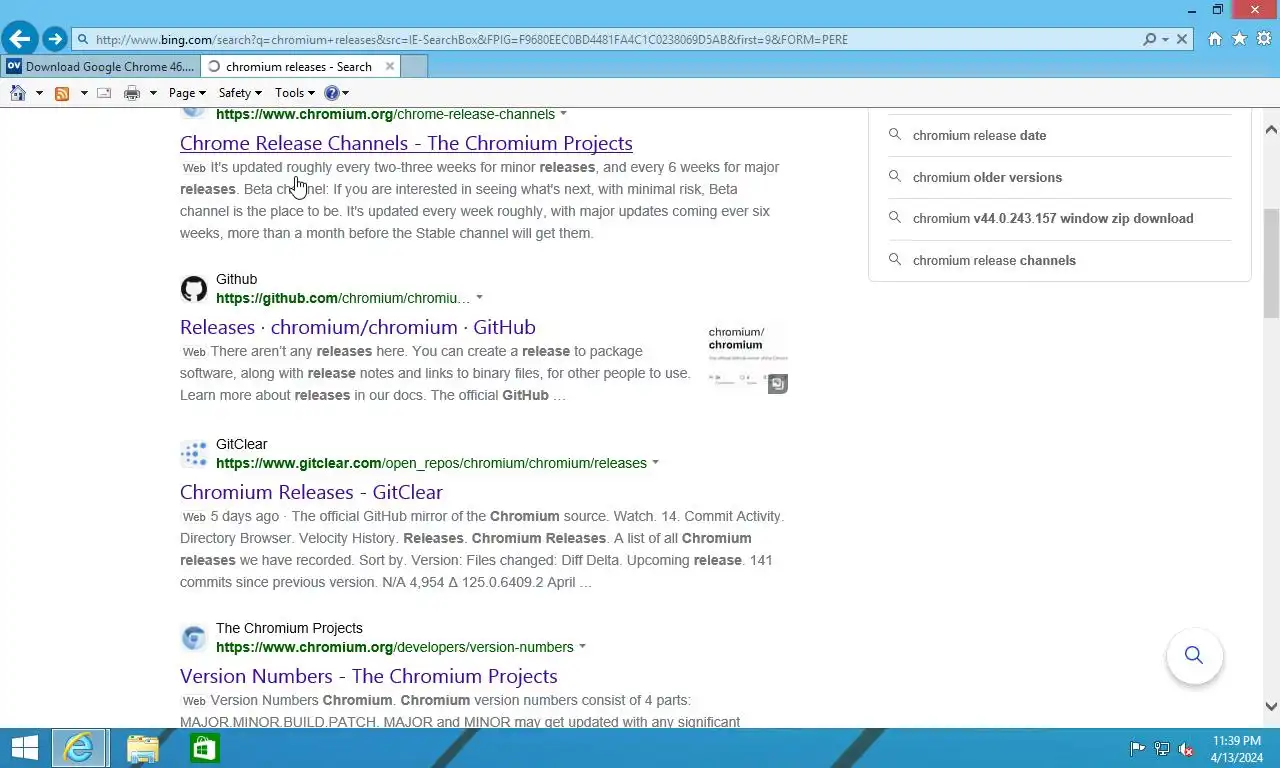Expand dropdown next to chrome-release-channels URL
This screenshot has height=768, width=1280.
click(x=563, y=114)
